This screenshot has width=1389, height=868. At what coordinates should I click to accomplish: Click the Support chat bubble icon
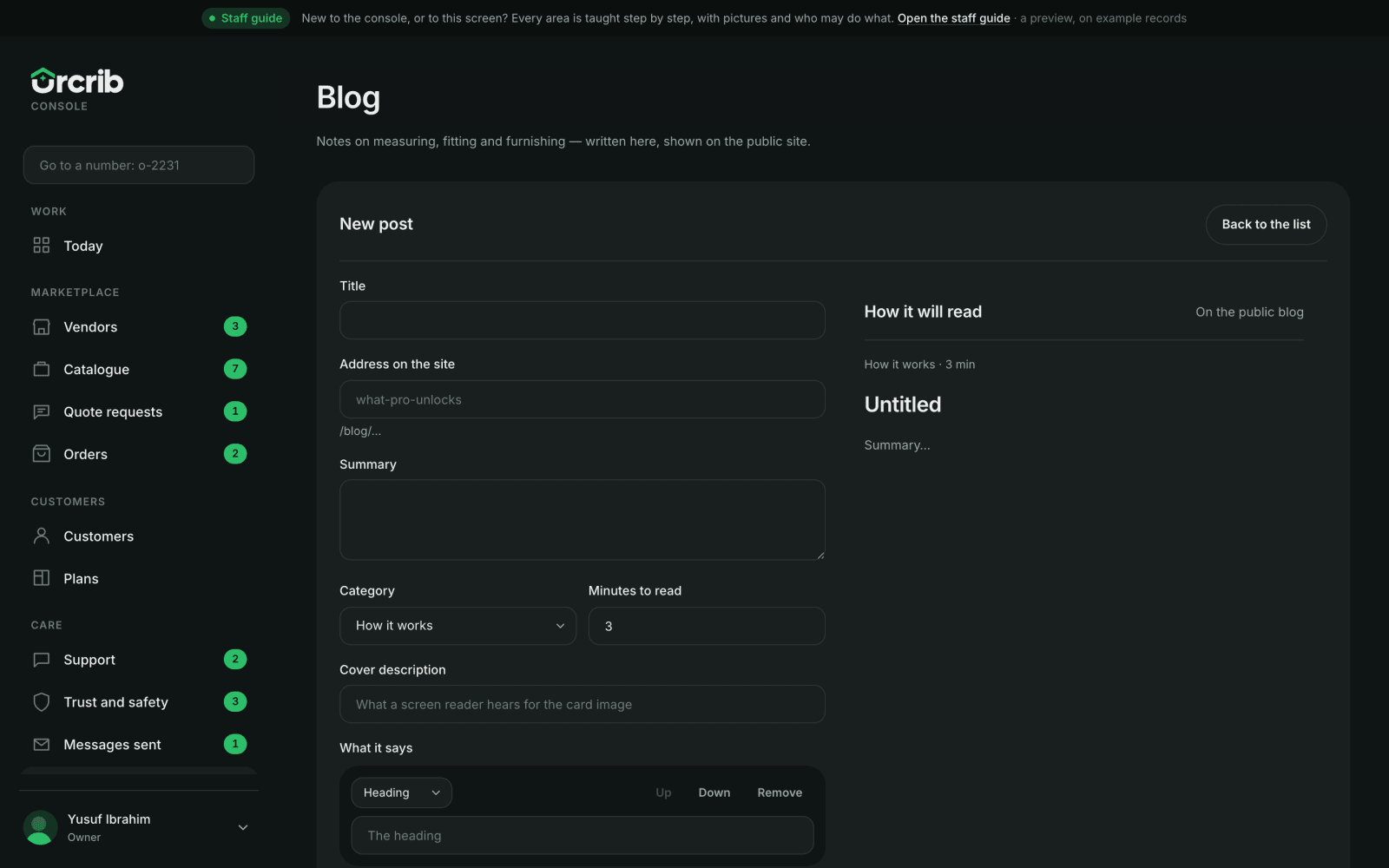click(x=41, y=660)
